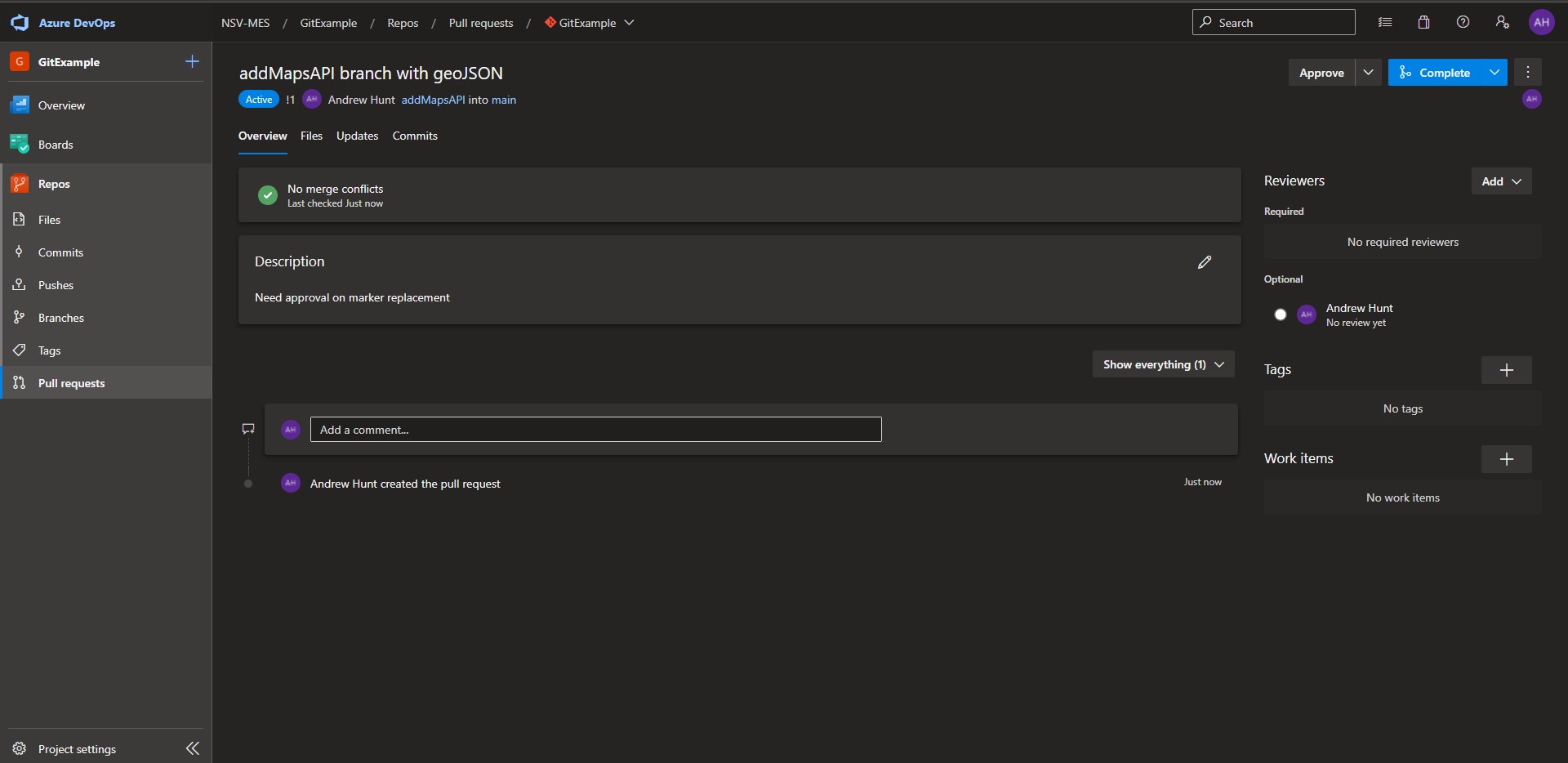Open the Marketplace shopping bag icon

click(x=1423, y=23)
